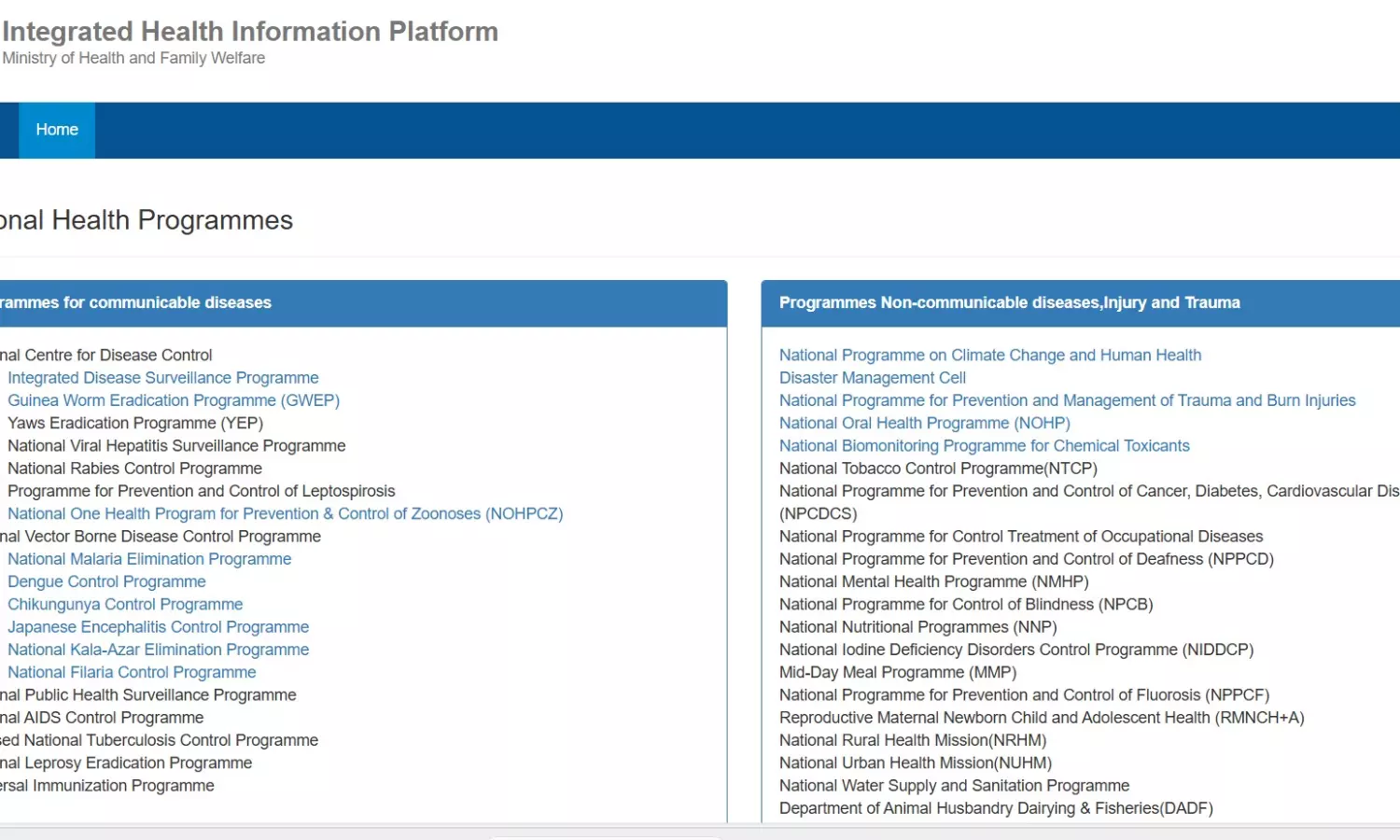Select National Mental Health Programme (NMHP) entry
Screen dimensions: 1400x840
(933, 581)
